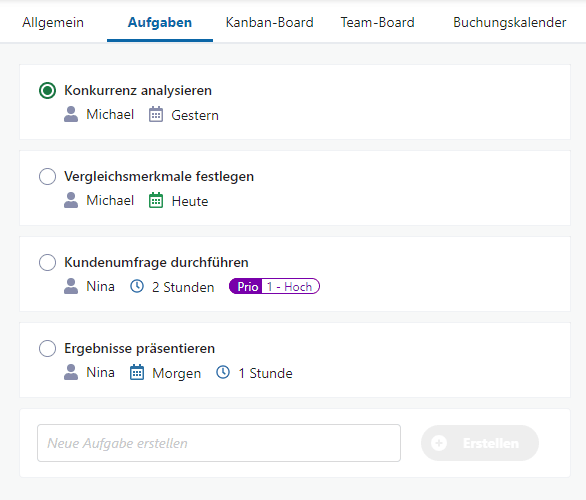Screen dimensions: 586x500
Task: Check off the Ergebnisse präsentieren task
Action: click(x=47, y=348)
